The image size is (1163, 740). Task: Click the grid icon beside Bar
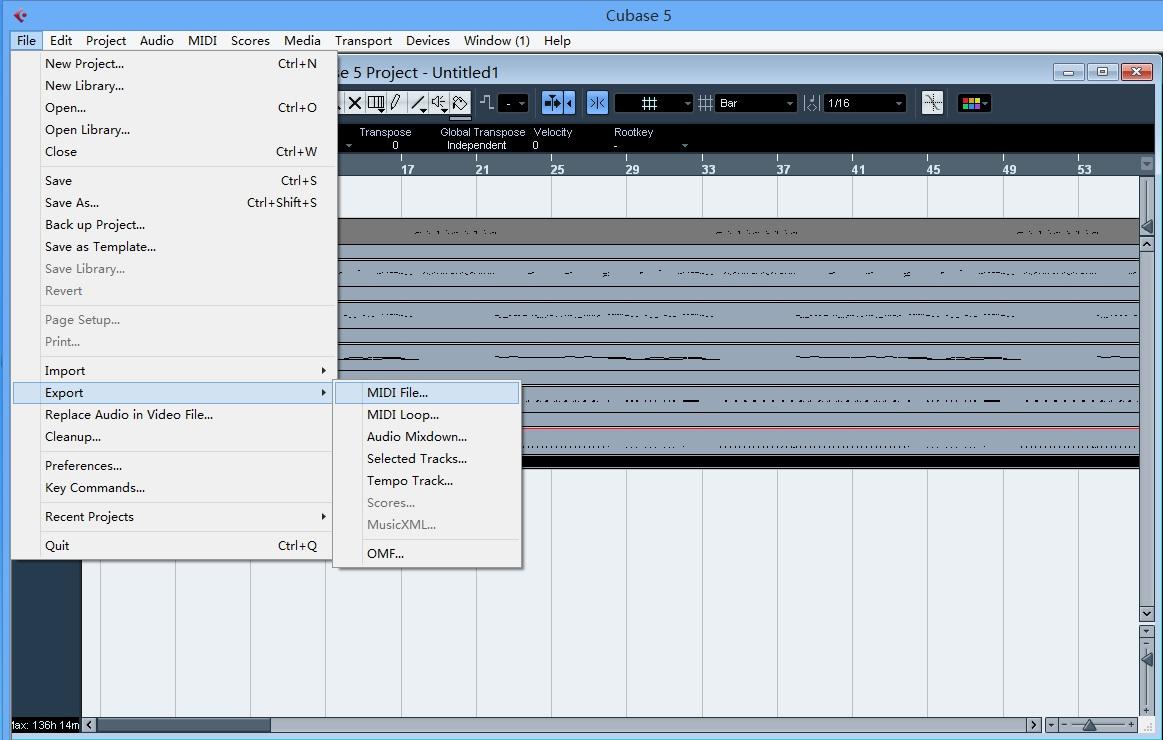tap(705, 103)
